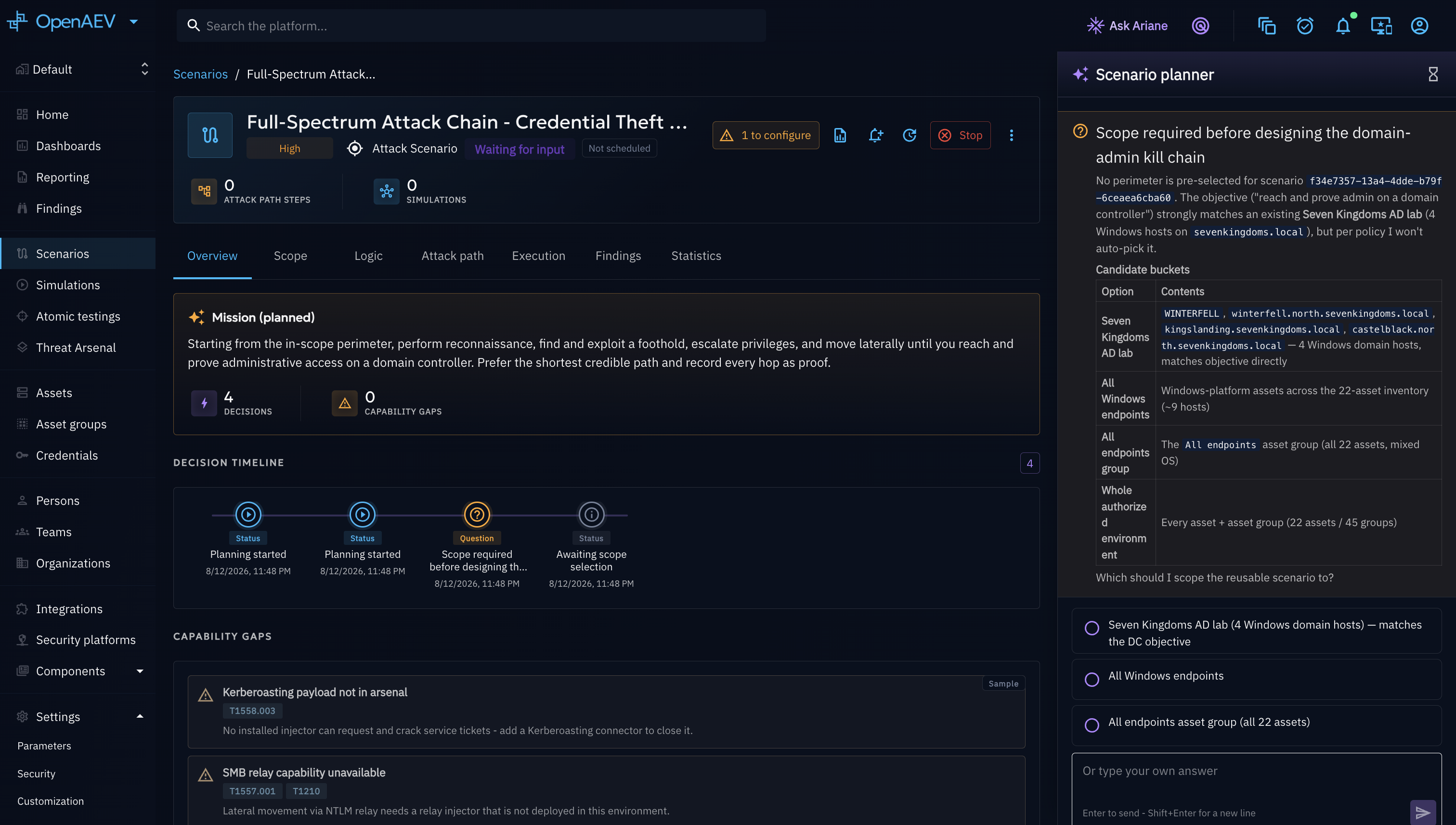Focus the Search the platform field
Image resolution: width=1456 pixels, height=825 pixels.
pyautogui.click(x=471, y=26)
